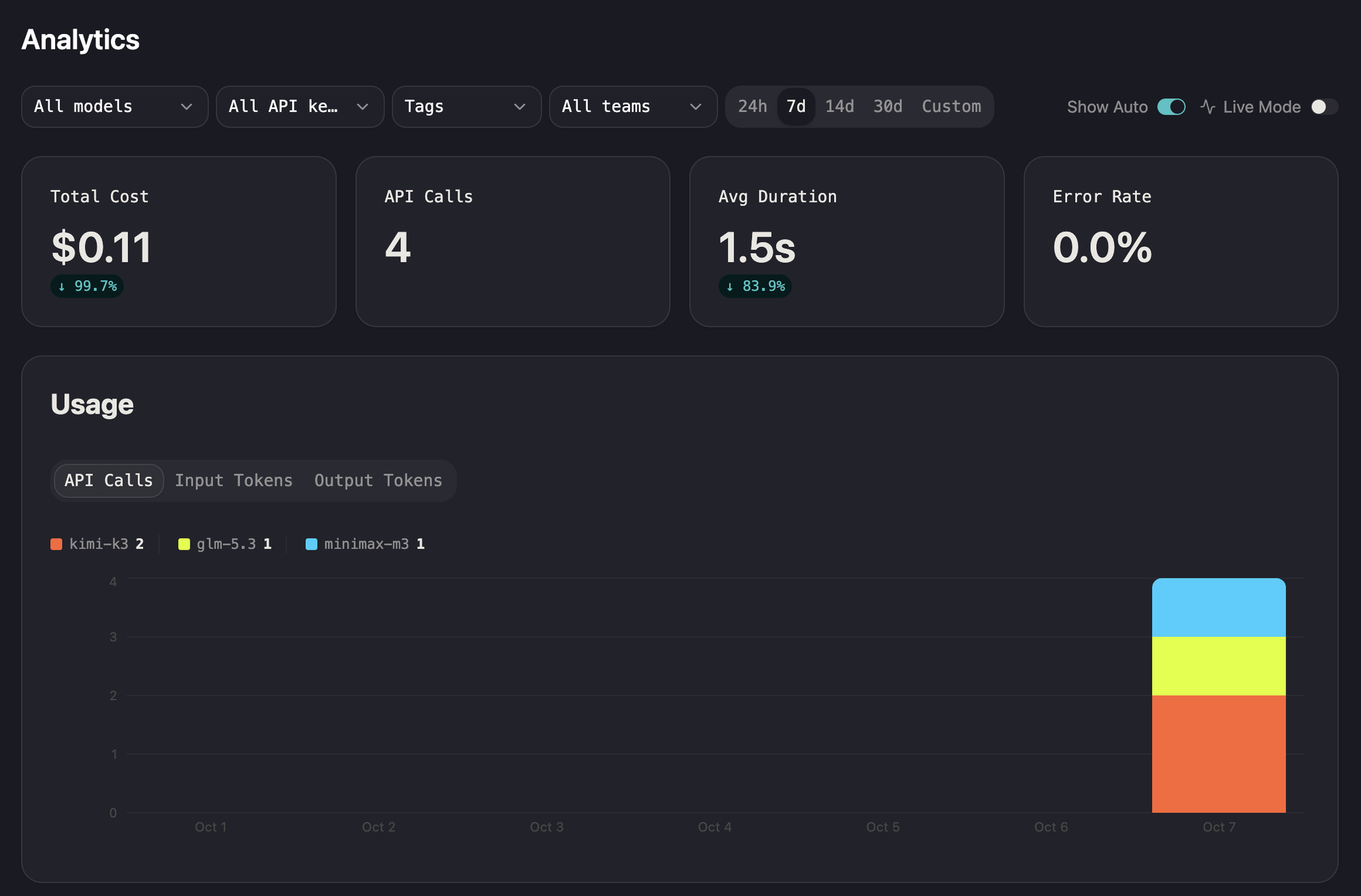Image resolution: width=1361 pixels, height=896 pixels.
Task: Click the kimi-k3 legend label
Action: click(99, 544)
